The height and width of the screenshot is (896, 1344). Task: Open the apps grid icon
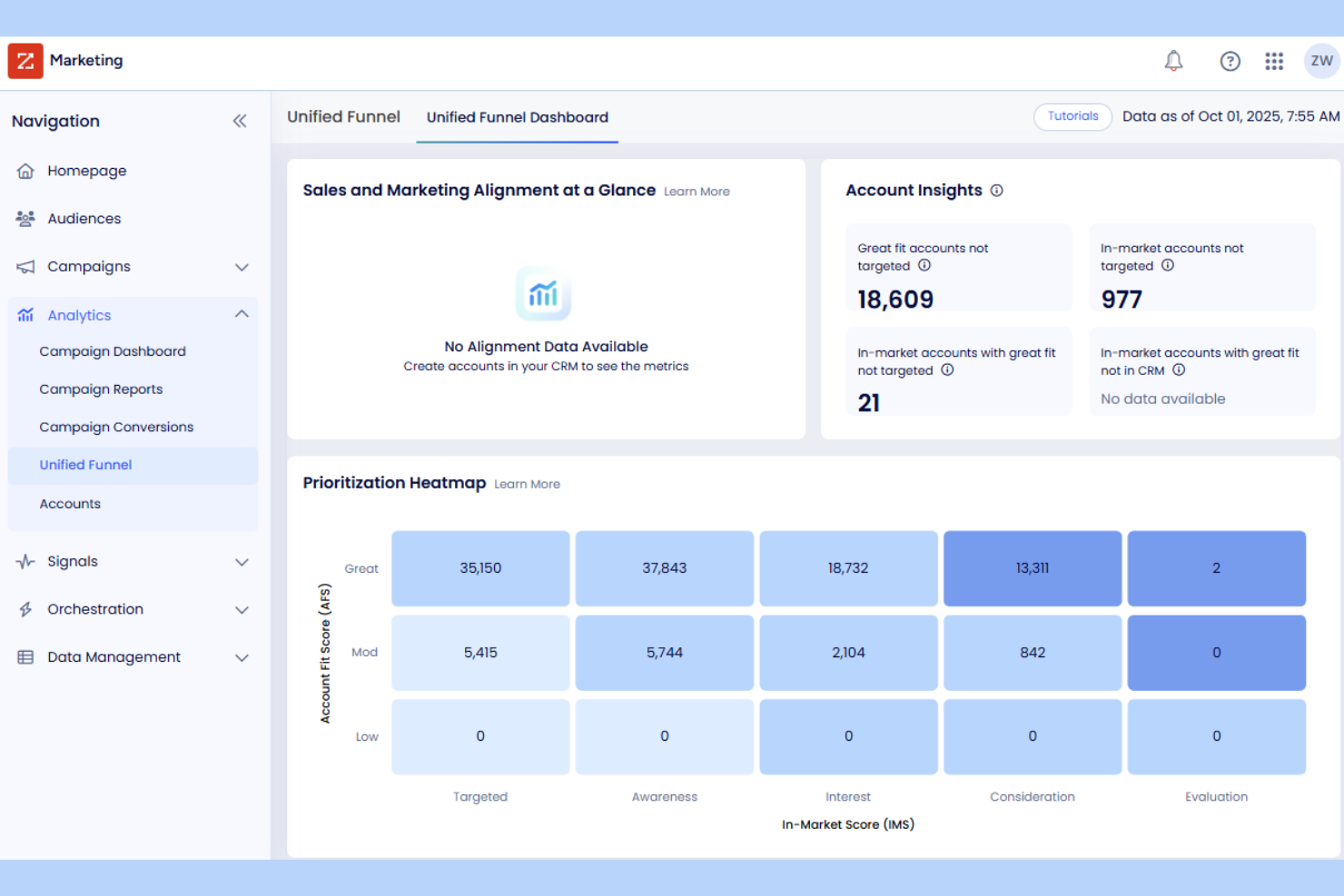click(x=1274, y=61)
